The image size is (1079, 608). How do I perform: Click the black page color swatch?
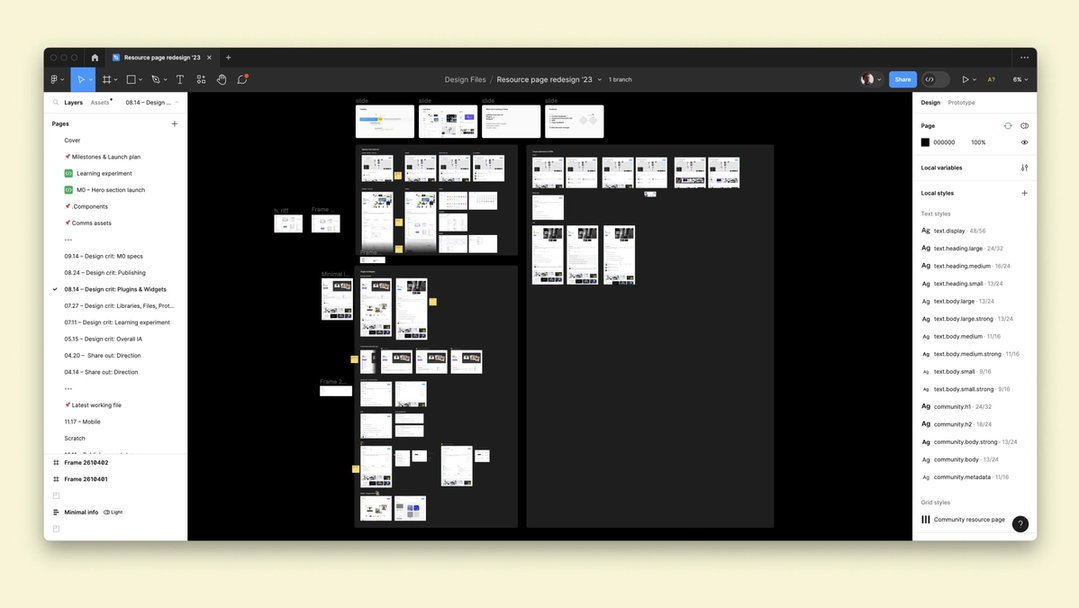point(925,142)
